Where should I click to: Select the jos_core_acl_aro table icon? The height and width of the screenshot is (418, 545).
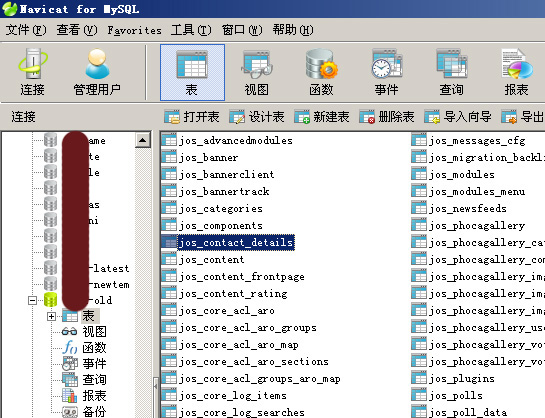pyautogui.click(x=169, y=310)
